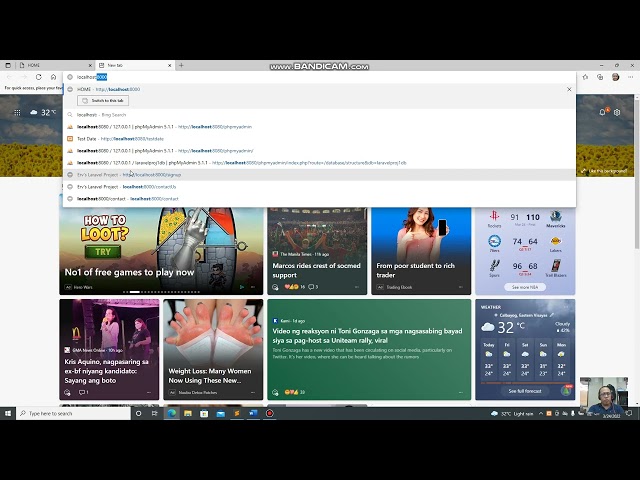Viewport: 640px width, 480px height.
Task: Open the browser collections icon
Action: 600,77
